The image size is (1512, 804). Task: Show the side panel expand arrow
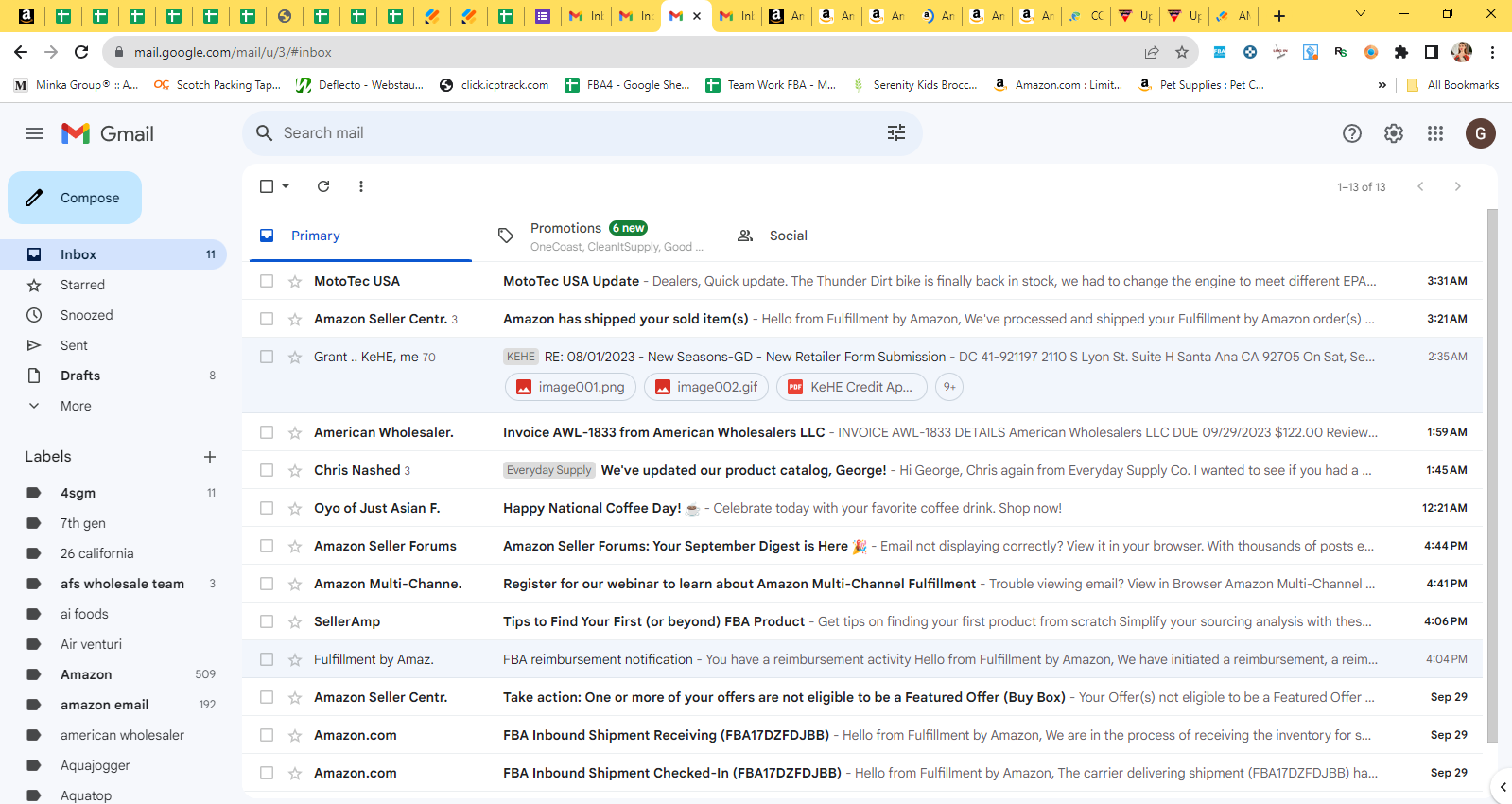click(x=1503, y=787)
